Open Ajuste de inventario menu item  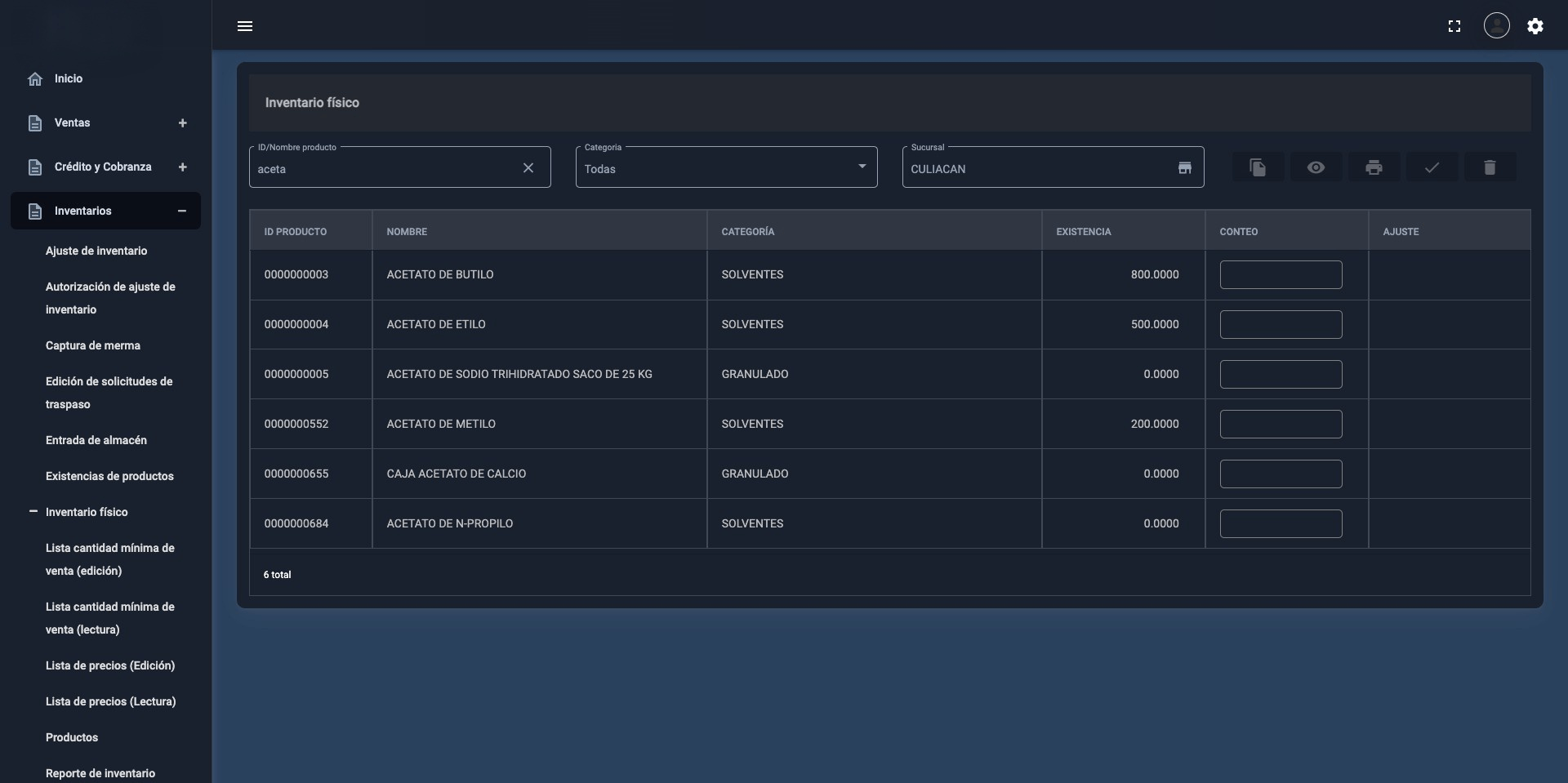click(96, 251)
